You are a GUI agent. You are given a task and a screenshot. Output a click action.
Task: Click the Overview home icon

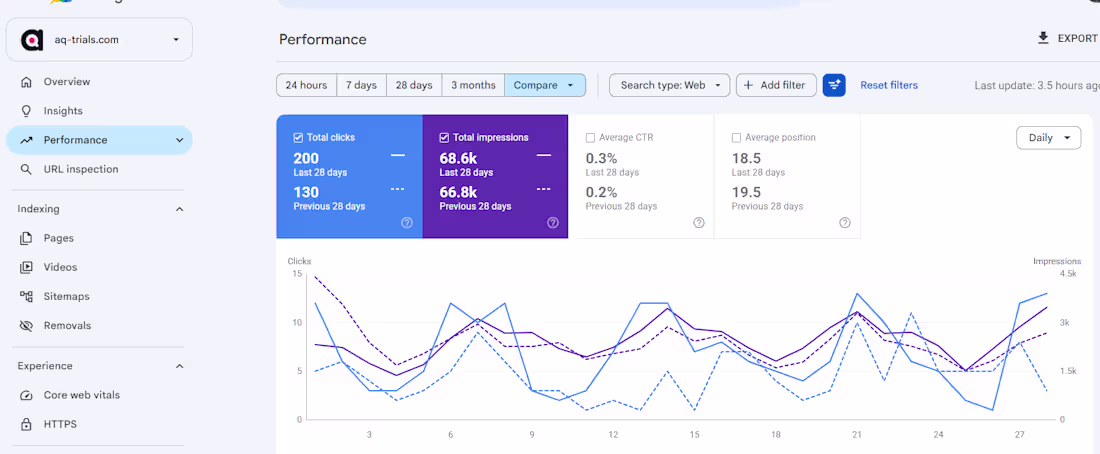[x=27, y=82]
